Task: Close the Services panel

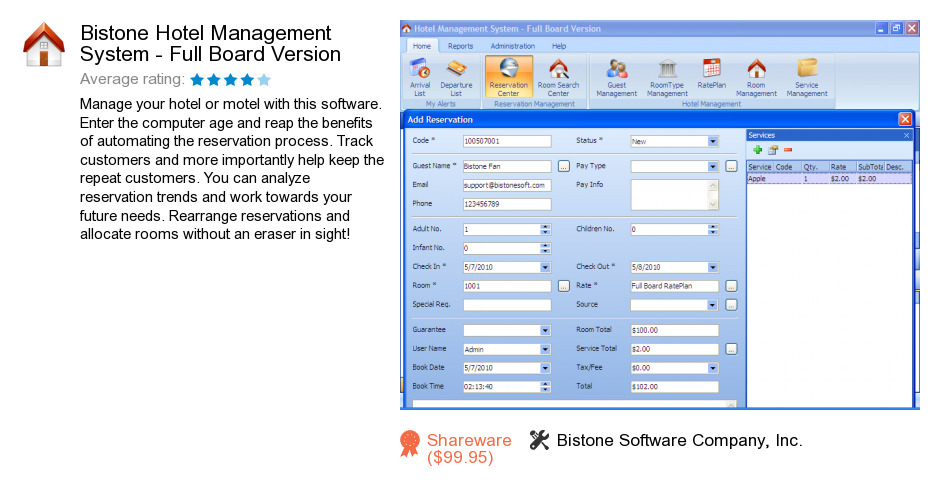Action: pyautogui.click(x=906, y=136)
